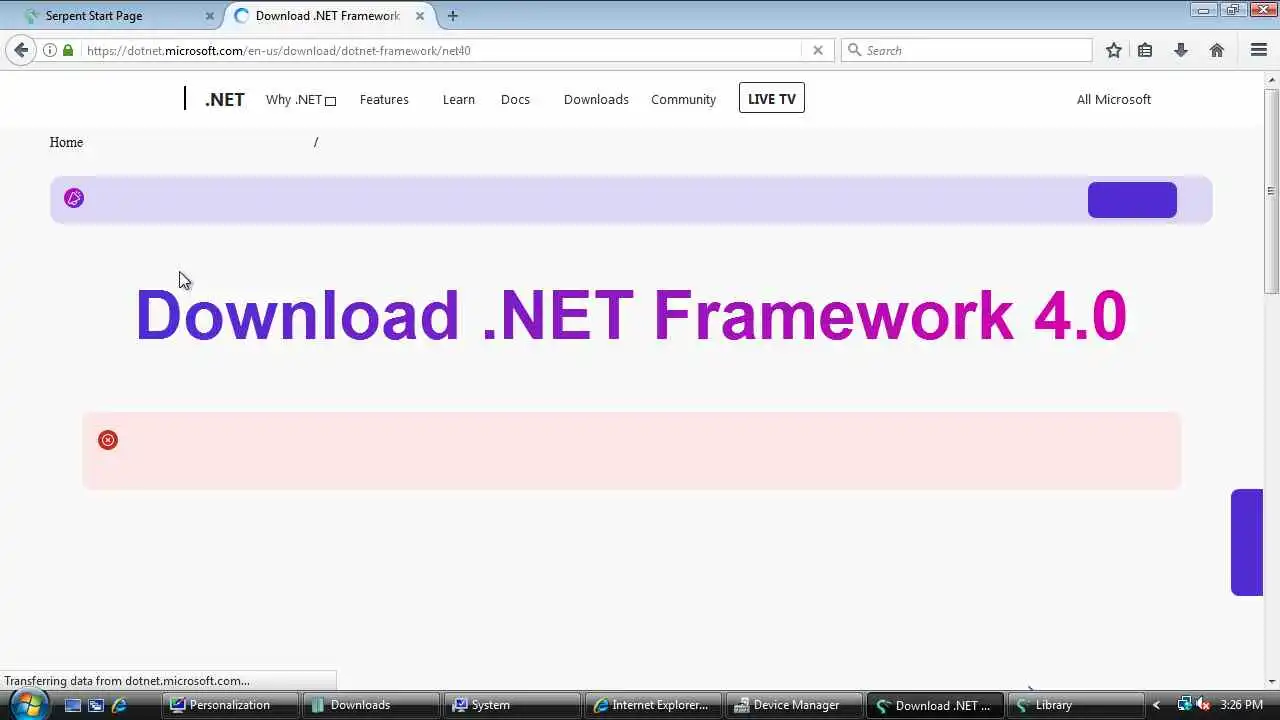
Task: Open All Microsoft menu
Action: 1113,99
